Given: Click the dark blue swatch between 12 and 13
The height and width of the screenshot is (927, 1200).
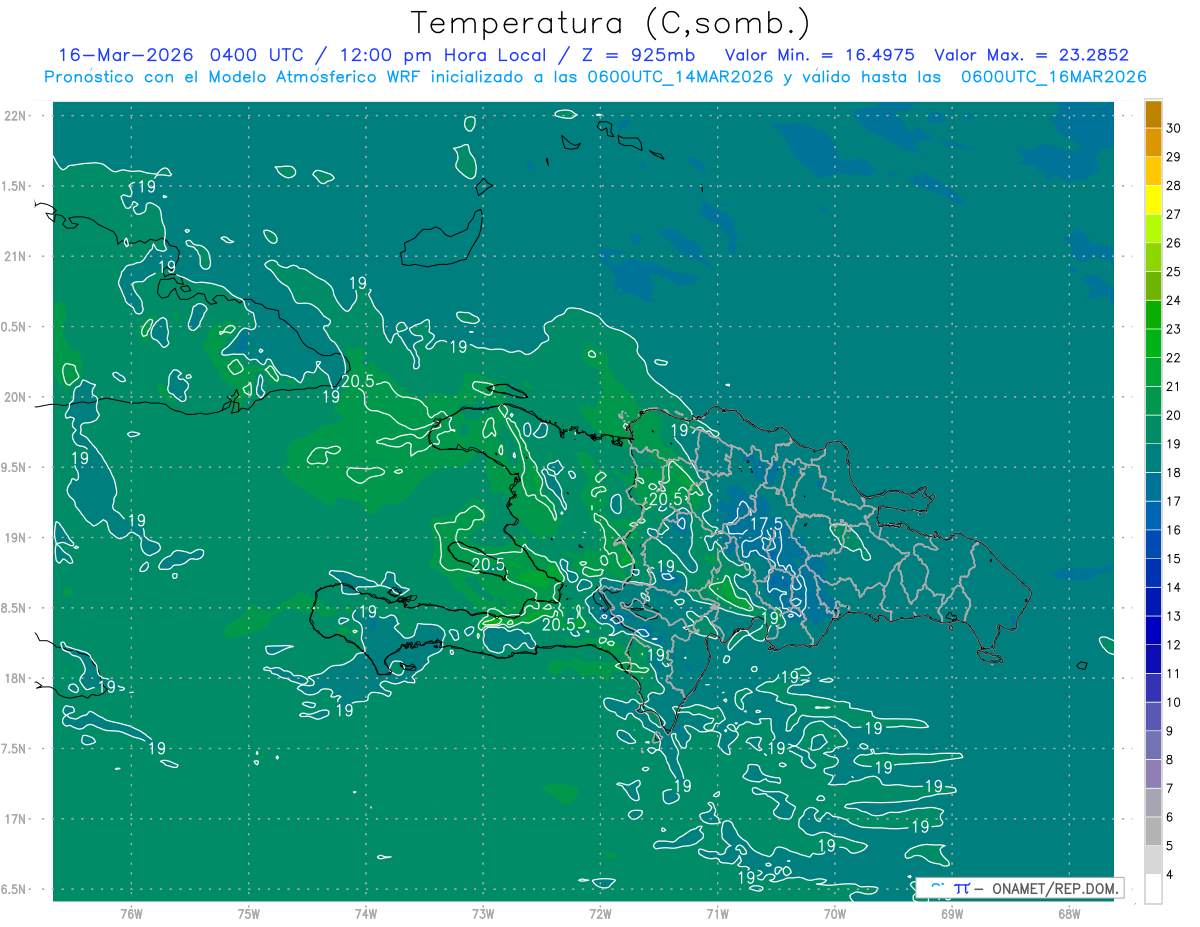Looking at the screenshot, I should pyautogui.click(x=1153, y=631).
